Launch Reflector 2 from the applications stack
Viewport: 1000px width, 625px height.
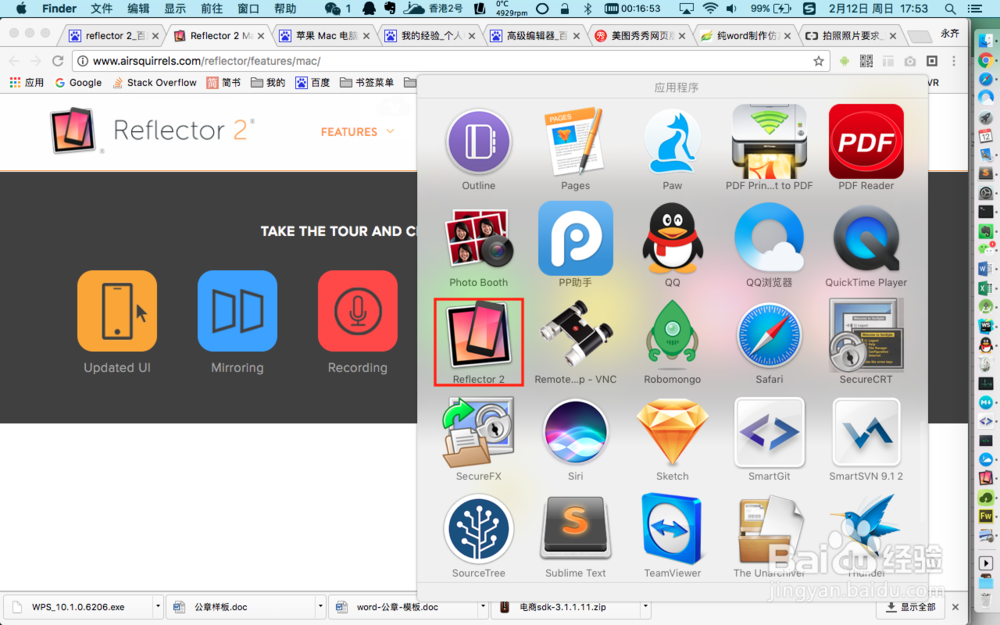[x=478, y=335]
